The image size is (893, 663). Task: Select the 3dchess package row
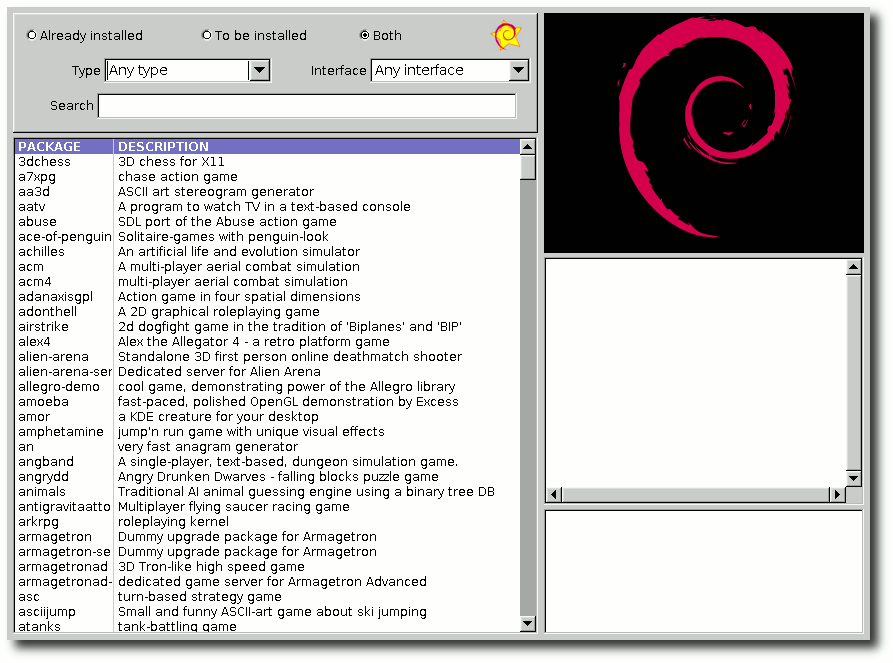pyautogui.click(x=268, y=162)
